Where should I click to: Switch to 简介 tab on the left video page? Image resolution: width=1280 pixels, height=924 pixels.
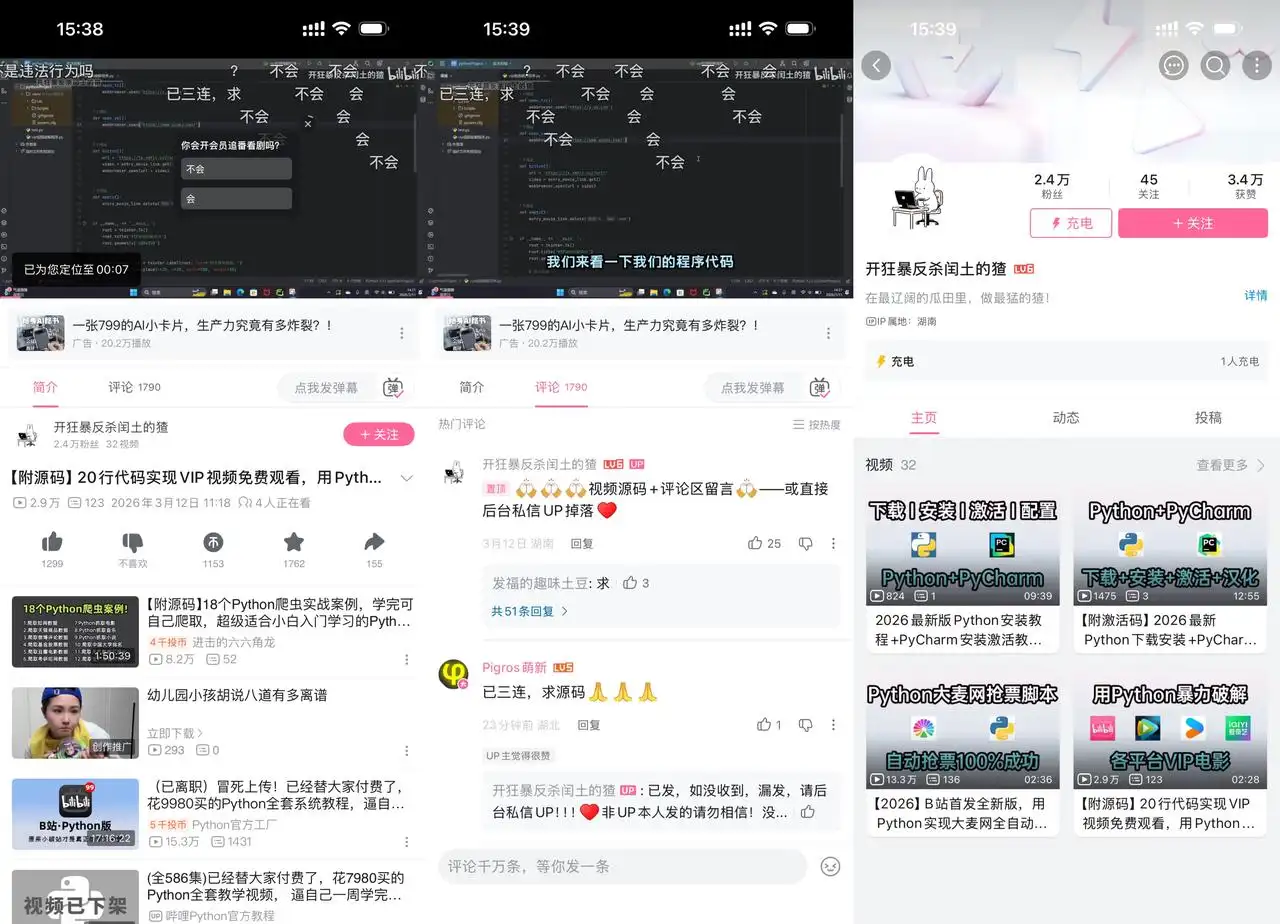pyautogui.click(x=45, y=388)
